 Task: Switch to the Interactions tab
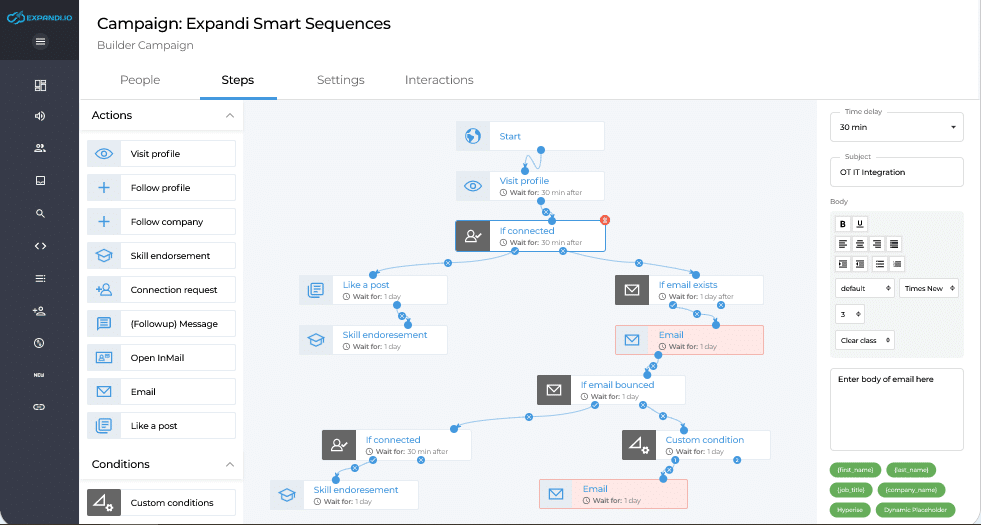(439, 80)
